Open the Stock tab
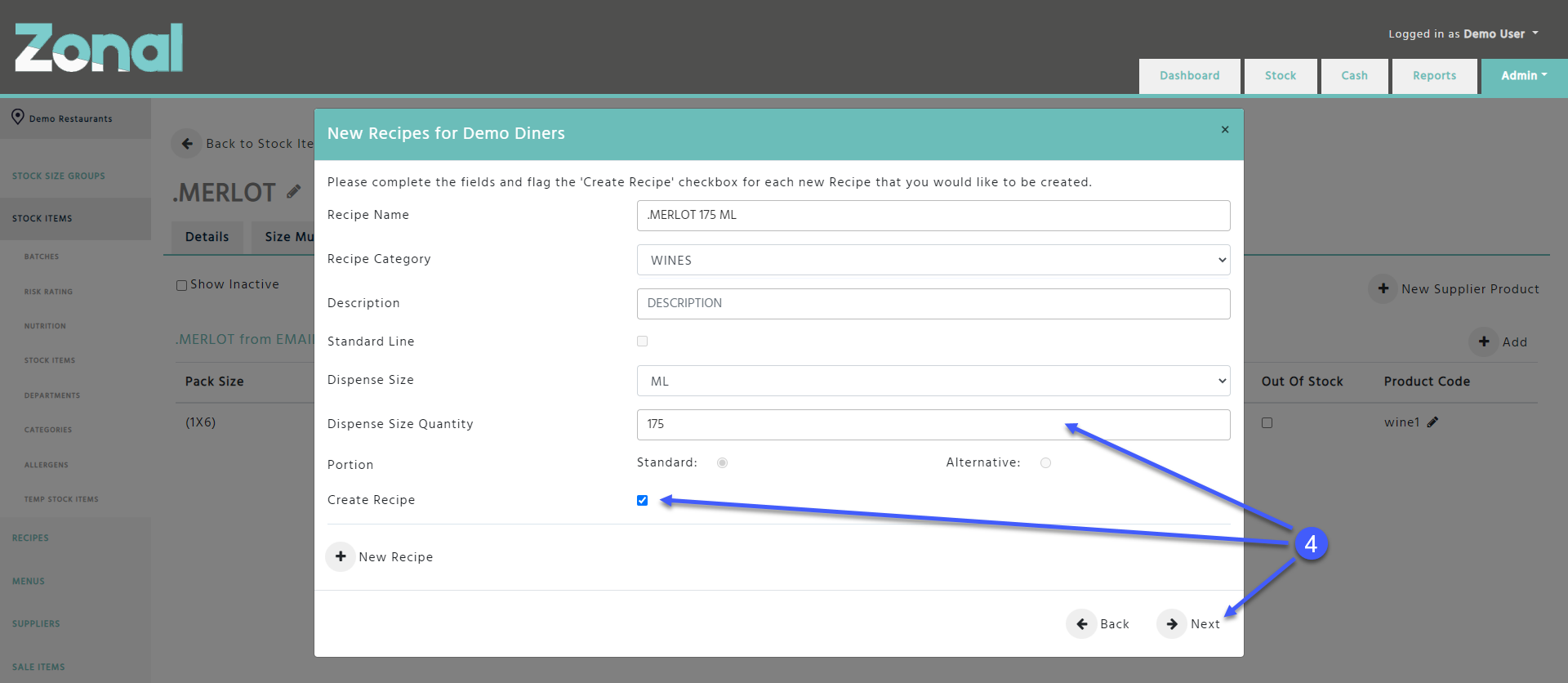The width and height of the screenshot is (1568, 683). [1281, 76]
